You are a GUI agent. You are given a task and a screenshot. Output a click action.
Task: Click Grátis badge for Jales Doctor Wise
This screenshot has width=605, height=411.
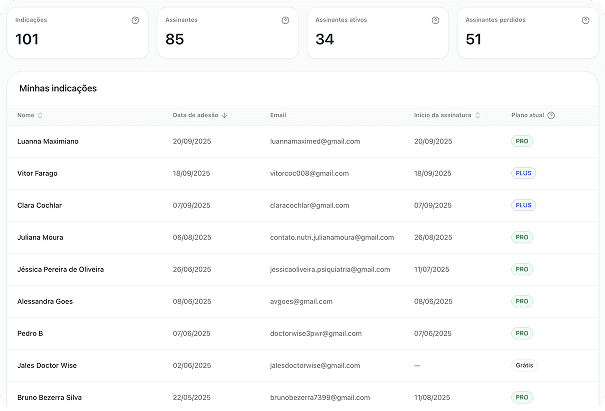click(524, 365)
